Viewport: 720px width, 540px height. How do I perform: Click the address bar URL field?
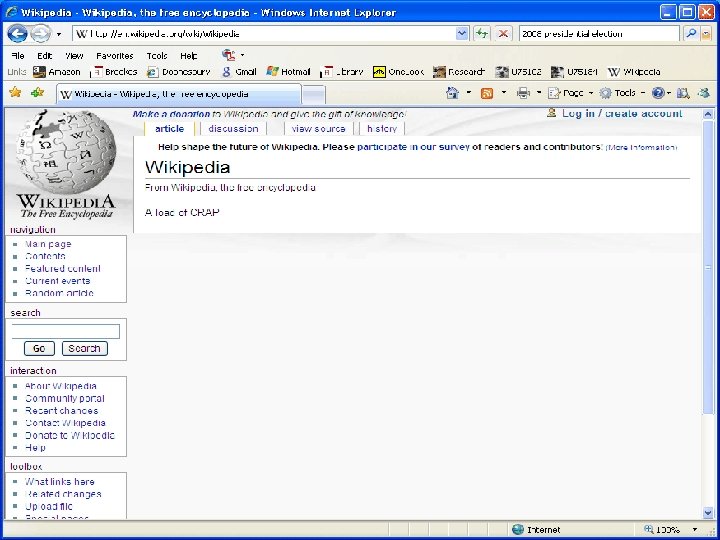tap(264, 34)
